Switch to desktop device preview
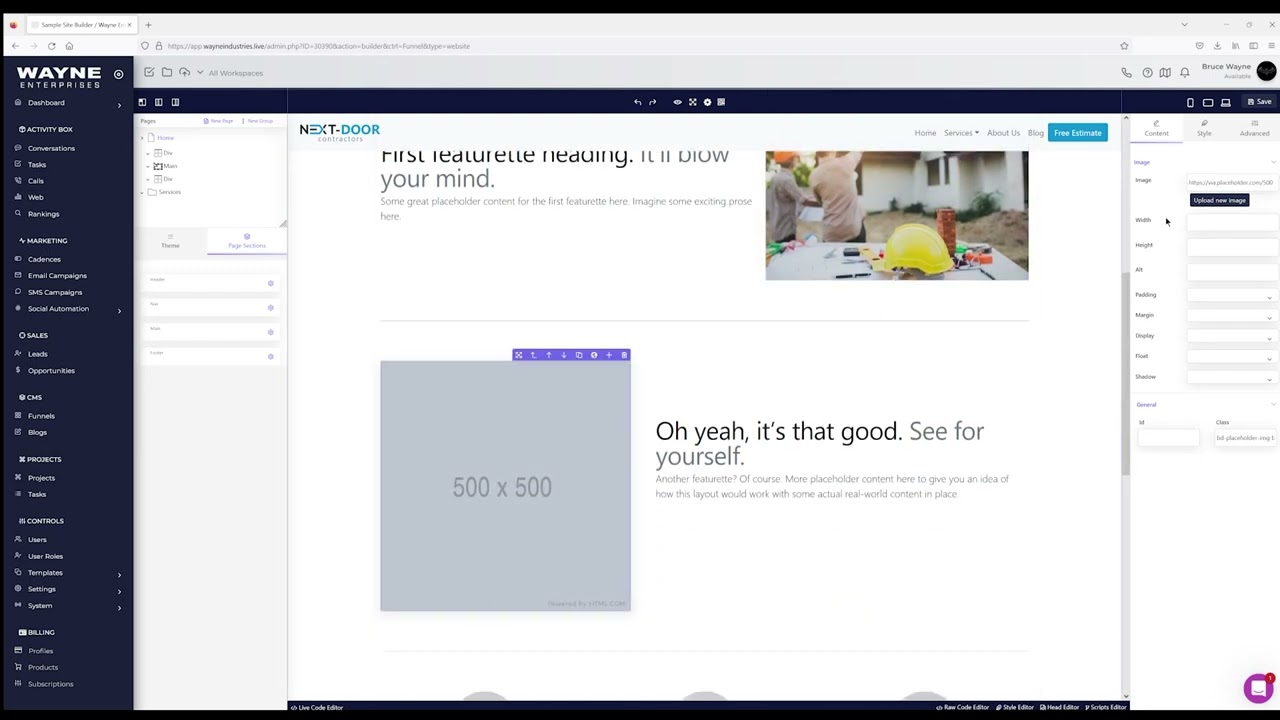Screen dimensions: 1280x720 coord(1226,102)
